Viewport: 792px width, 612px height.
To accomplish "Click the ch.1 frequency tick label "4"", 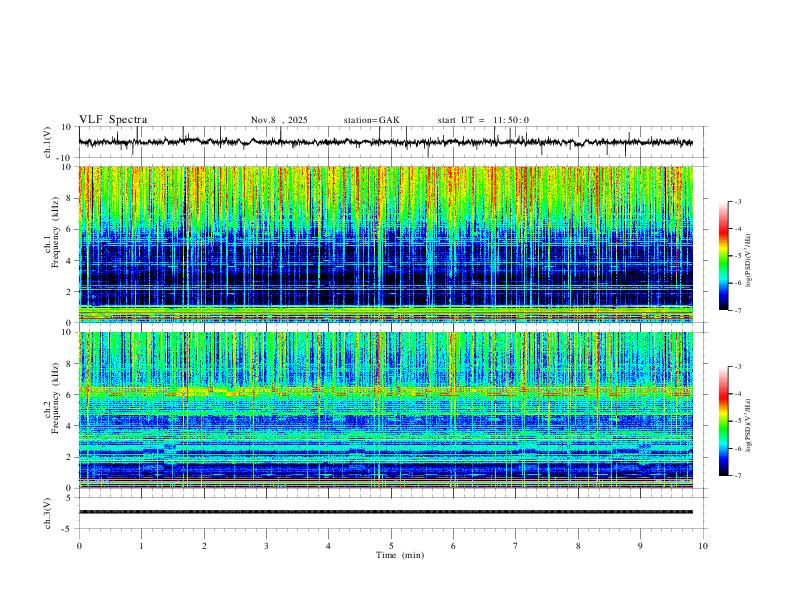I will (69, 261).
